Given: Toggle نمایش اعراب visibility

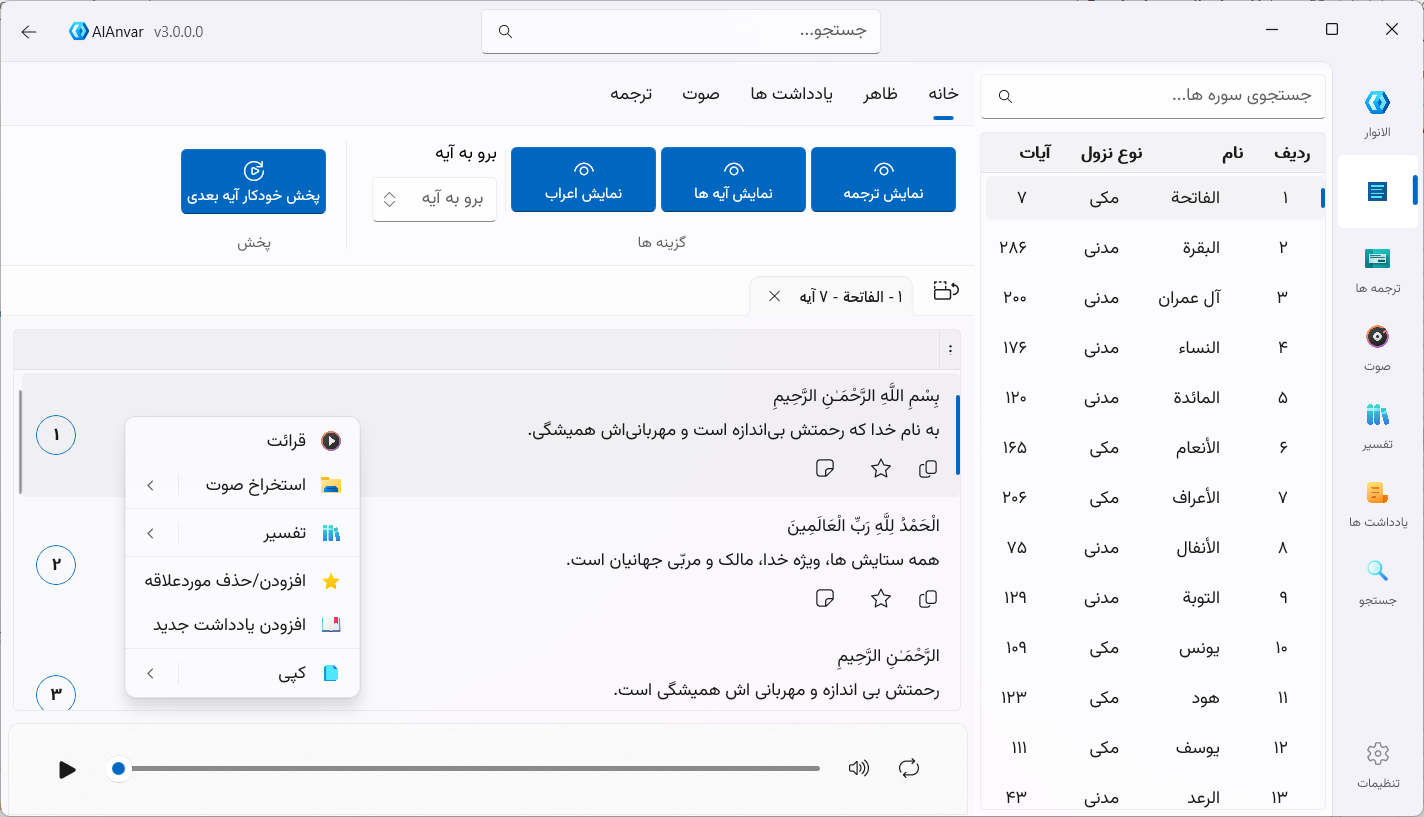Looking at the screenshot, I should pyautogui.click(x=583, y=180).
